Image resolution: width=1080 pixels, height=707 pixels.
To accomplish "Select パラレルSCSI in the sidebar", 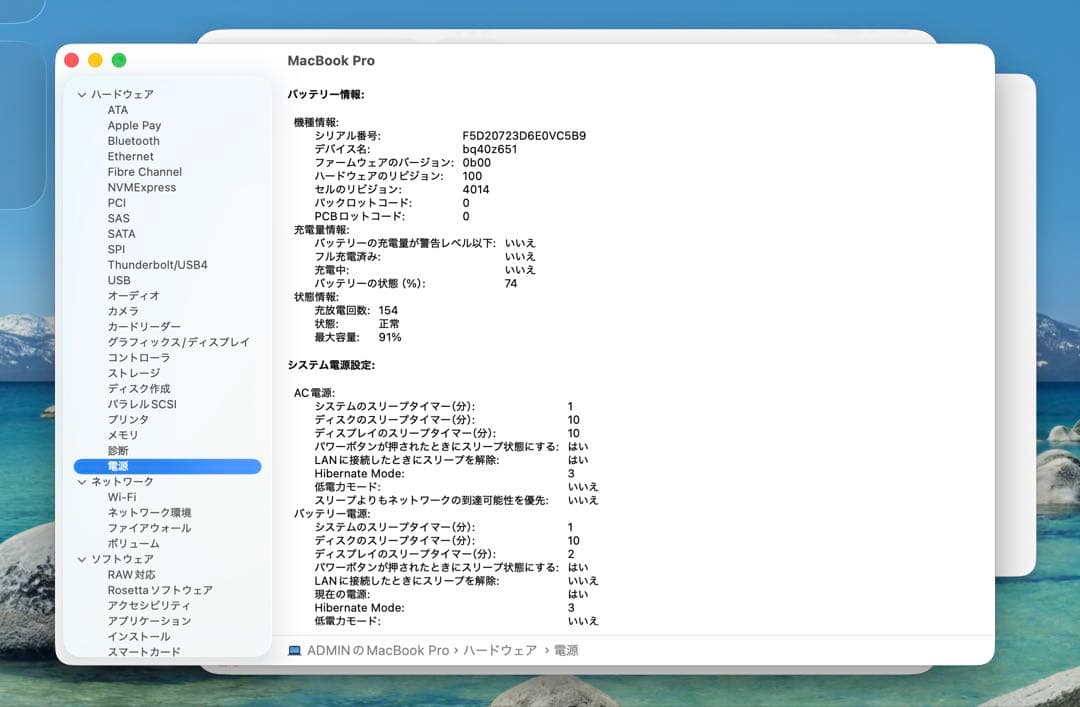I will pyautogui.click(x=142, y=404).
